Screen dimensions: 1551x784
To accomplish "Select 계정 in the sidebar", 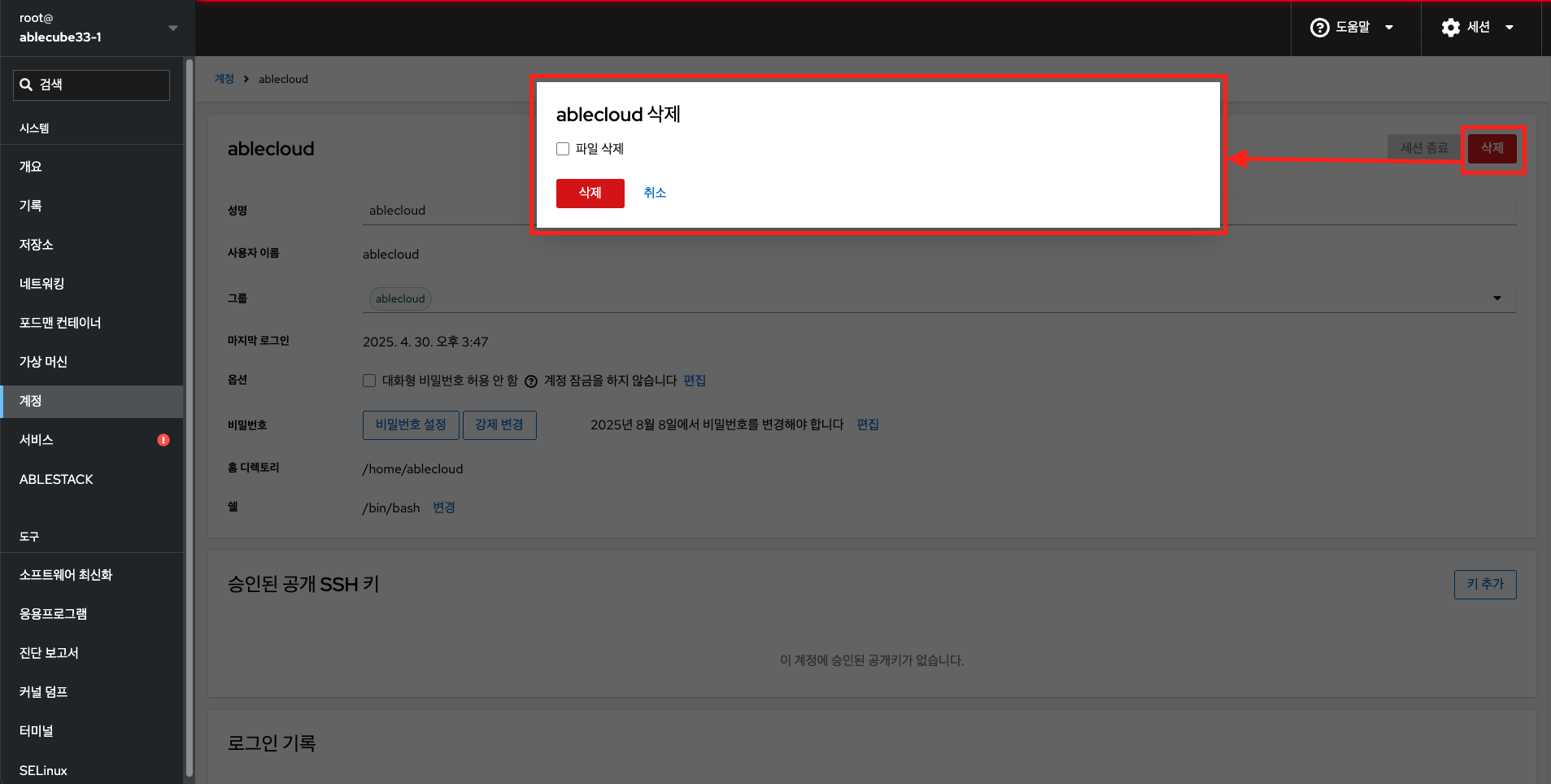I will coord(92,401).
